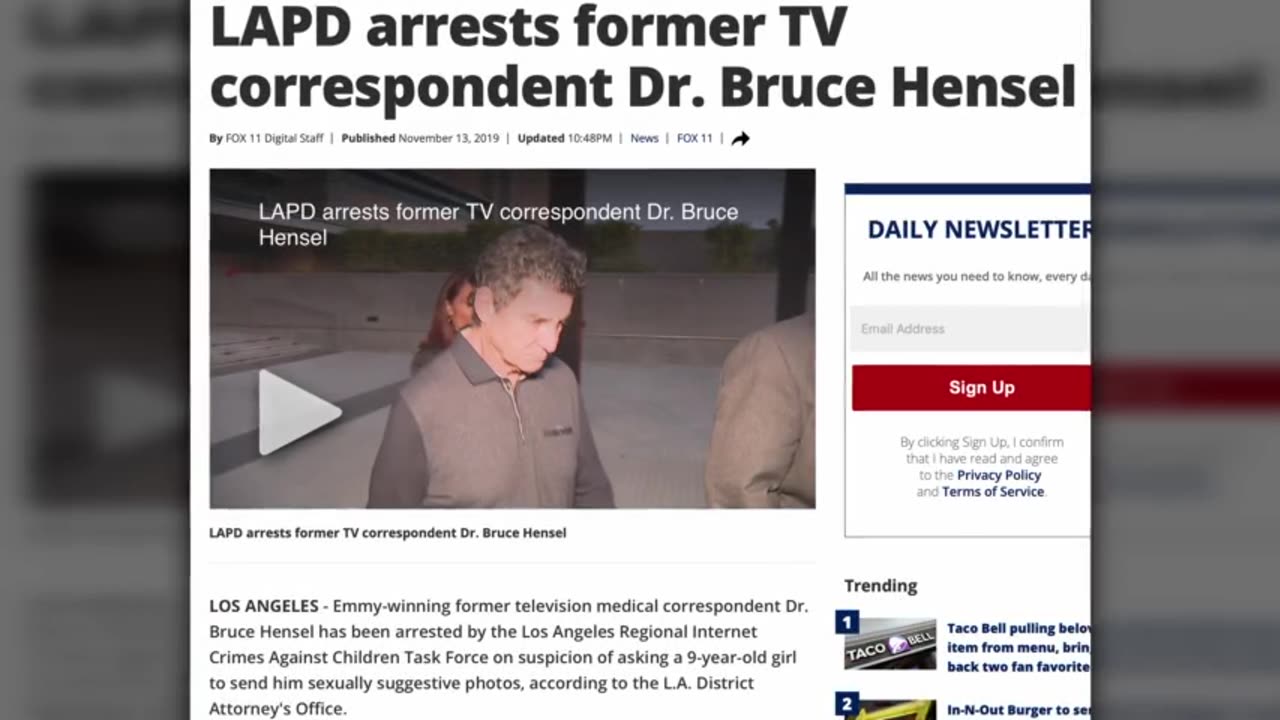1280x720 pixels.
Task: Open the FOX 11 link
Action: [694, 138]
